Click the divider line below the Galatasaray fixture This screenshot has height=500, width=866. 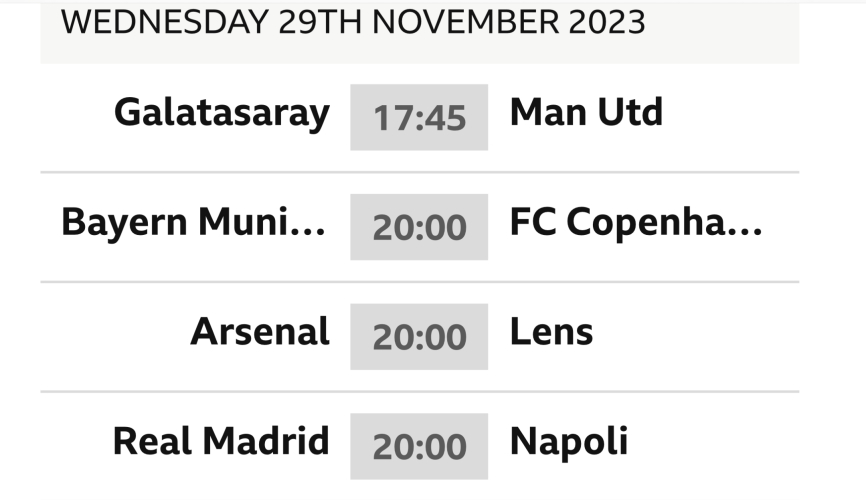click(x=419, y=172)
